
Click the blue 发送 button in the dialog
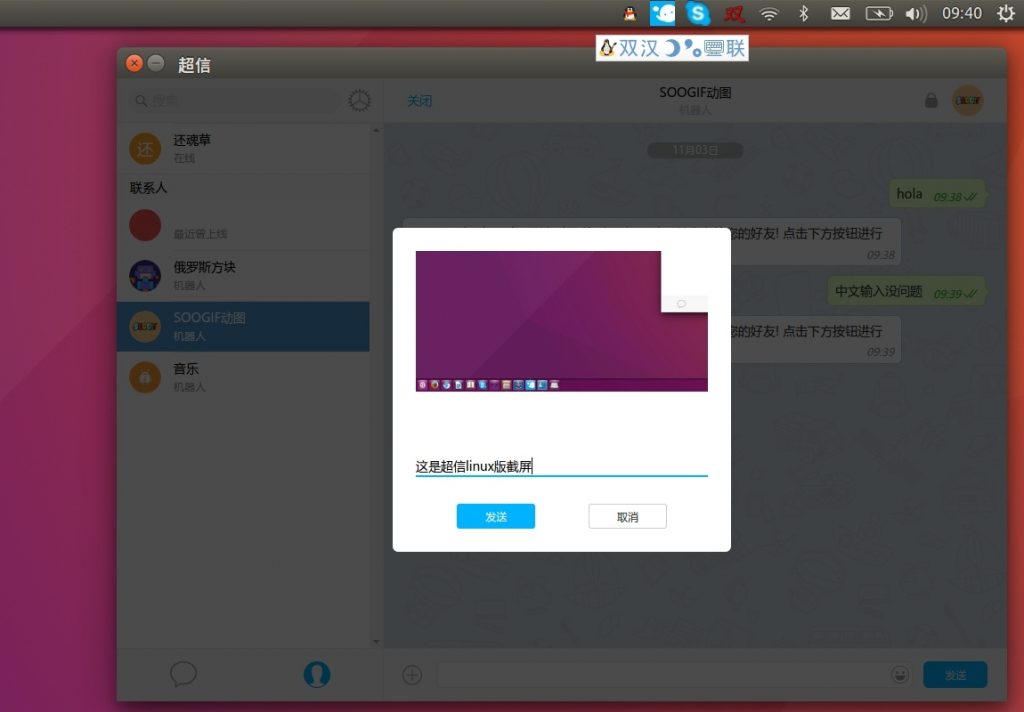[x=496, y=516]
